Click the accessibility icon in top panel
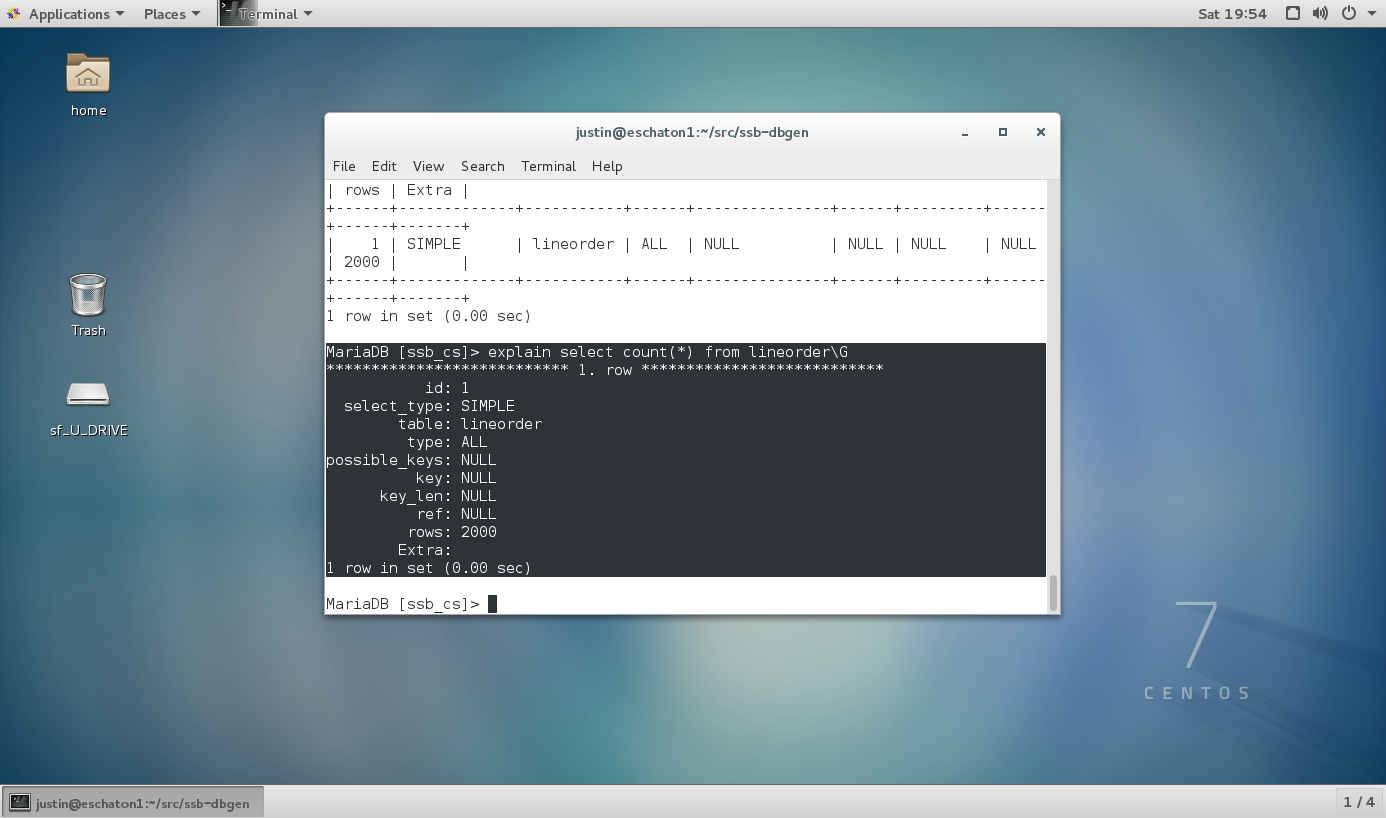Screen dimensions: 1386x818 1292,14
